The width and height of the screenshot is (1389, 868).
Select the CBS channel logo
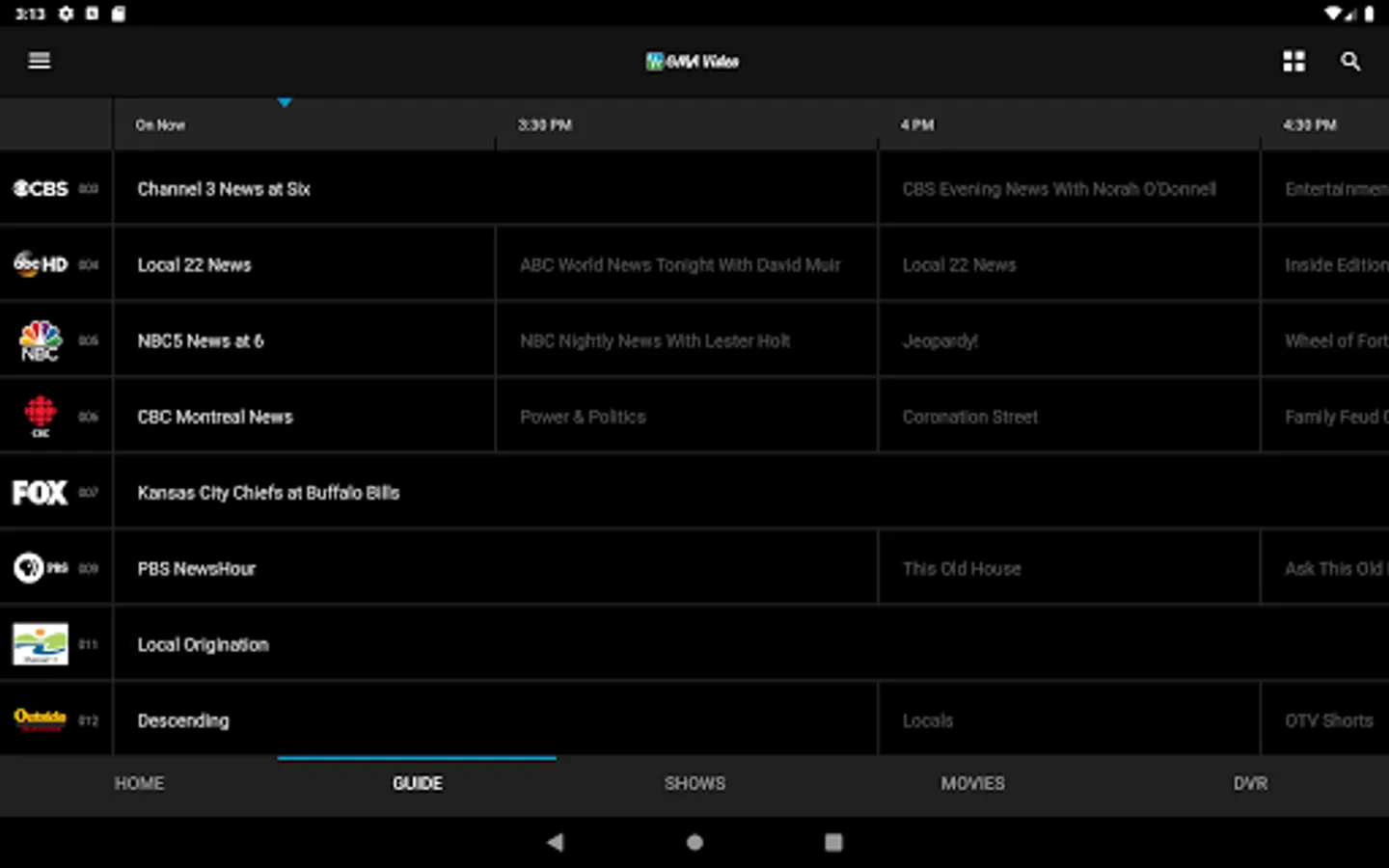(41, 189)
